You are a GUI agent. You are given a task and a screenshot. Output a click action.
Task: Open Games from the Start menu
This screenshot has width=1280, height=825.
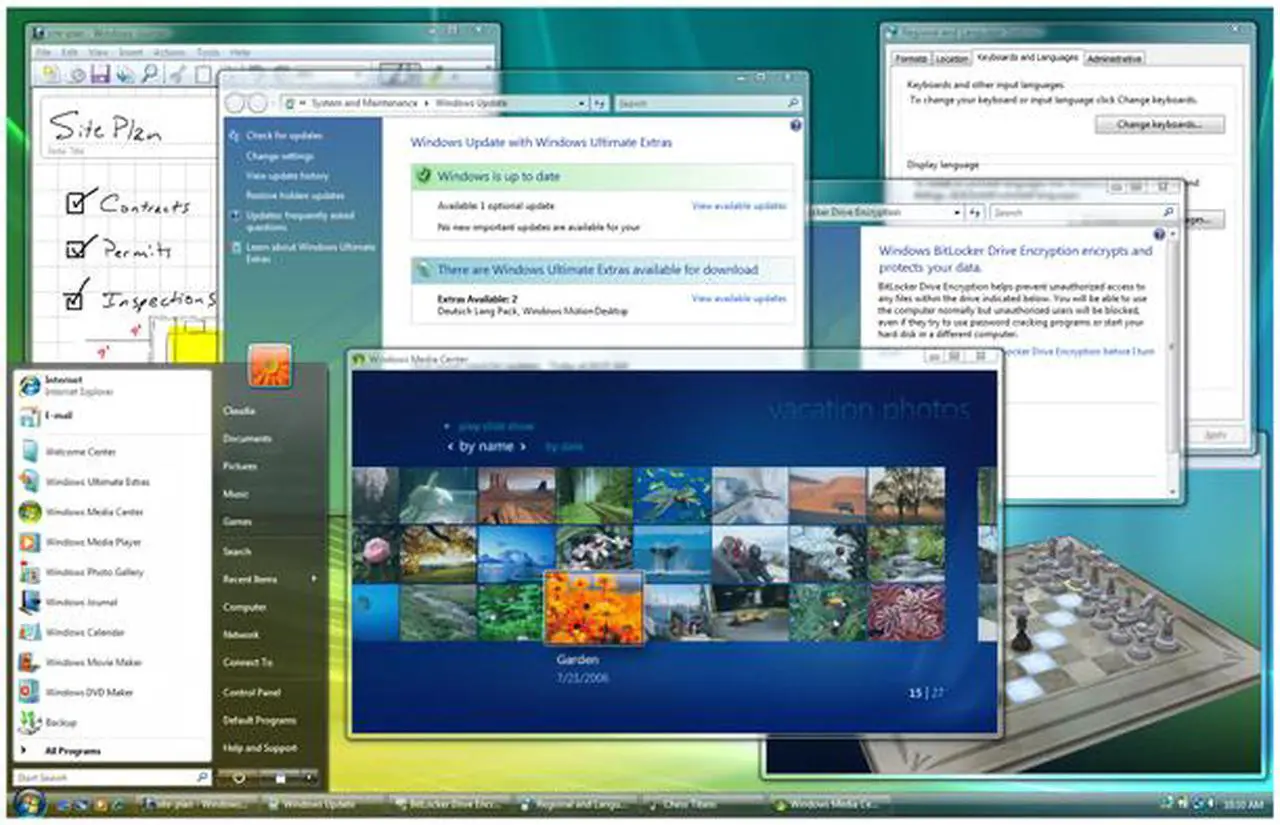tap(237, 522)
